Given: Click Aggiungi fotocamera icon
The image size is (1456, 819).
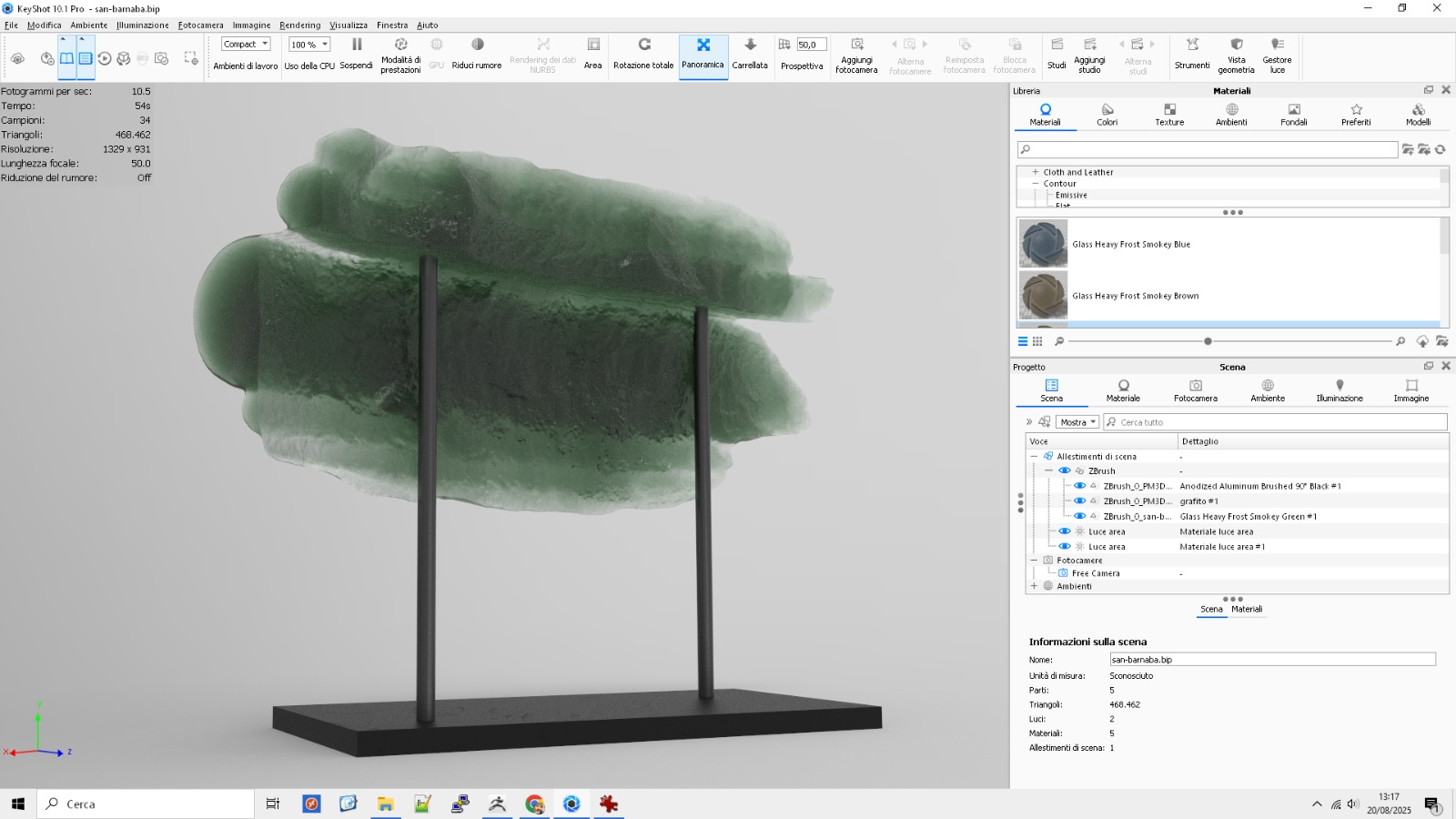Looking at the screenshot, I should pos(856,45).
